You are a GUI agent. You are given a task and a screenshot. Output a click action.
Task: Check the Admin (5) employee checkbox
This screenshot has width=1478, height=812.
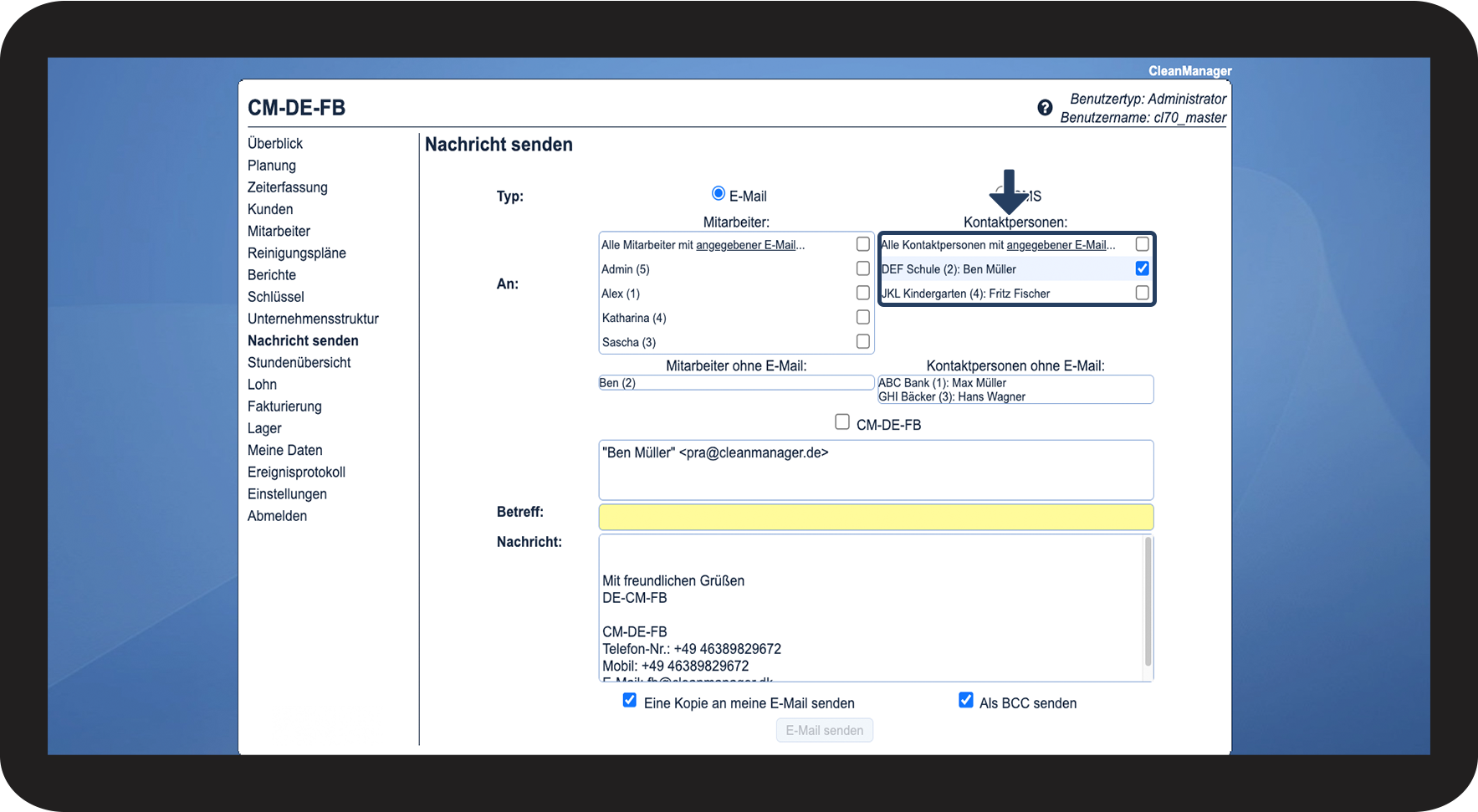click(862, 268)
